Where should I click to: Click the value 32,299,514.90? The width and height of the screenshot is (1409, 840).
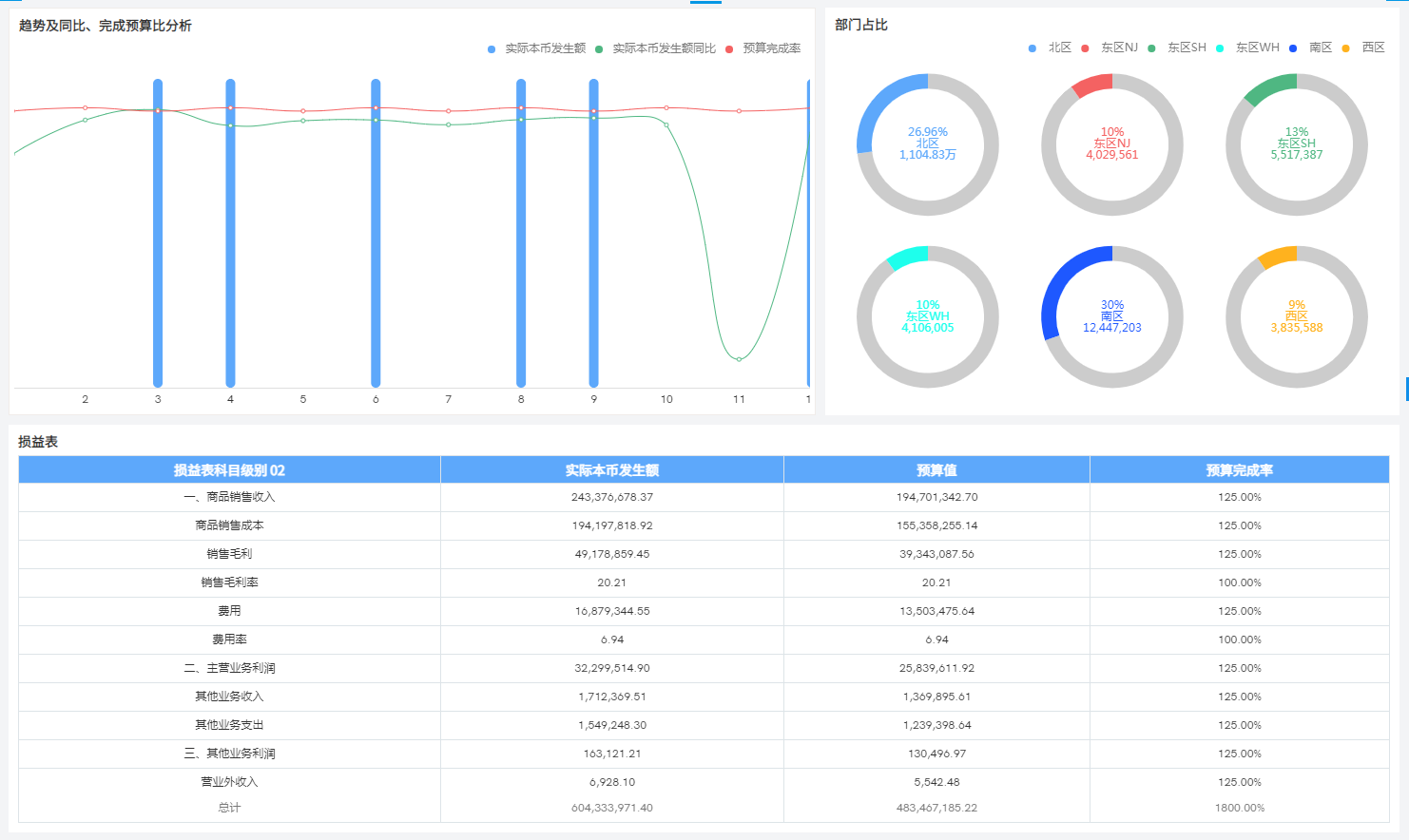[x=612, y=668]
